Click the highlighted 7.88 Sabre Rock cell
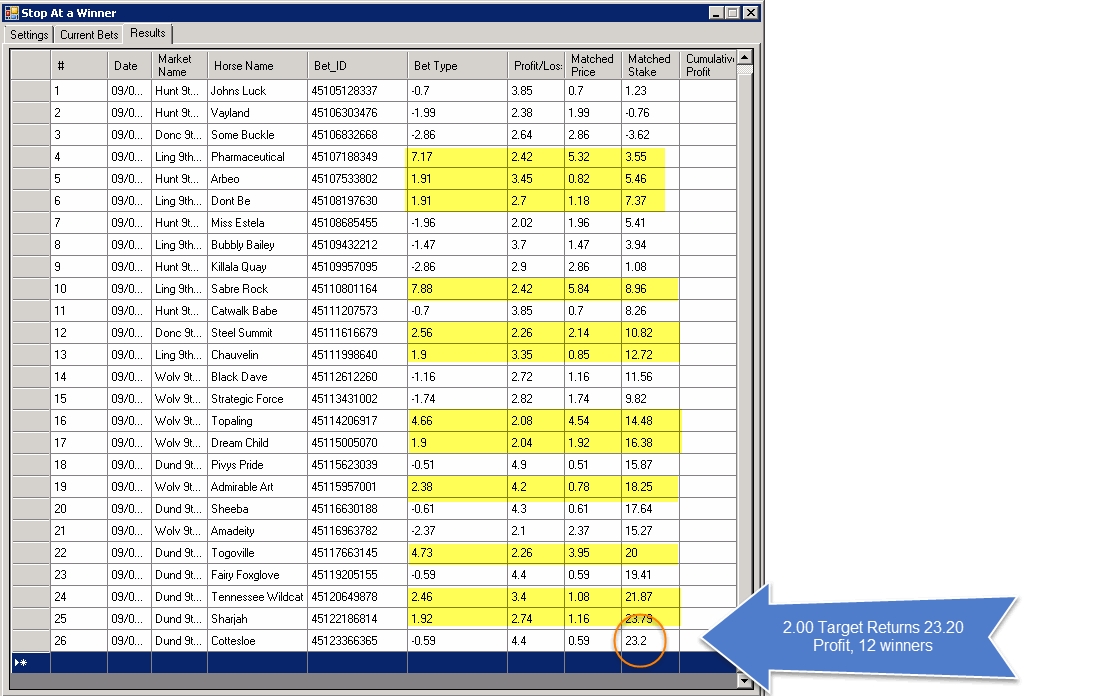Viewport: 1101px width, 696px height. pos(456,289)
